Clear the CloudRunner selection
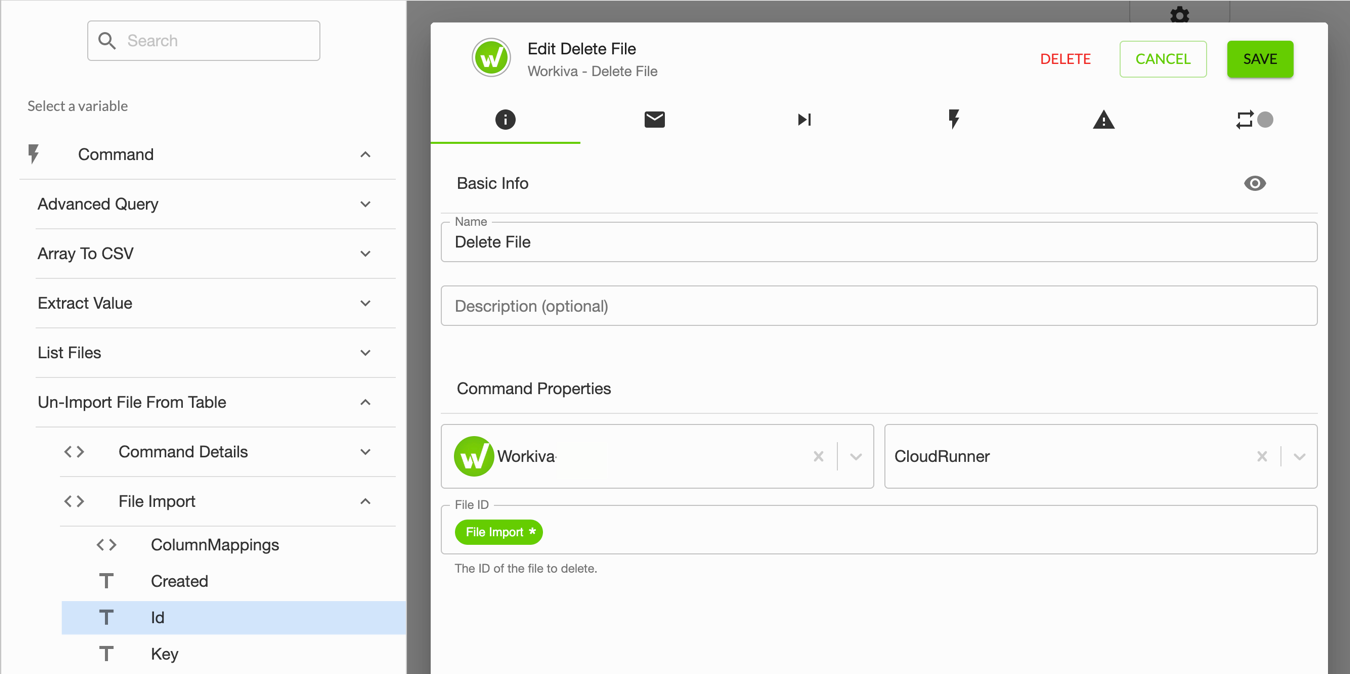This screenshot has height=674, width=1350. pos(1262,456)
